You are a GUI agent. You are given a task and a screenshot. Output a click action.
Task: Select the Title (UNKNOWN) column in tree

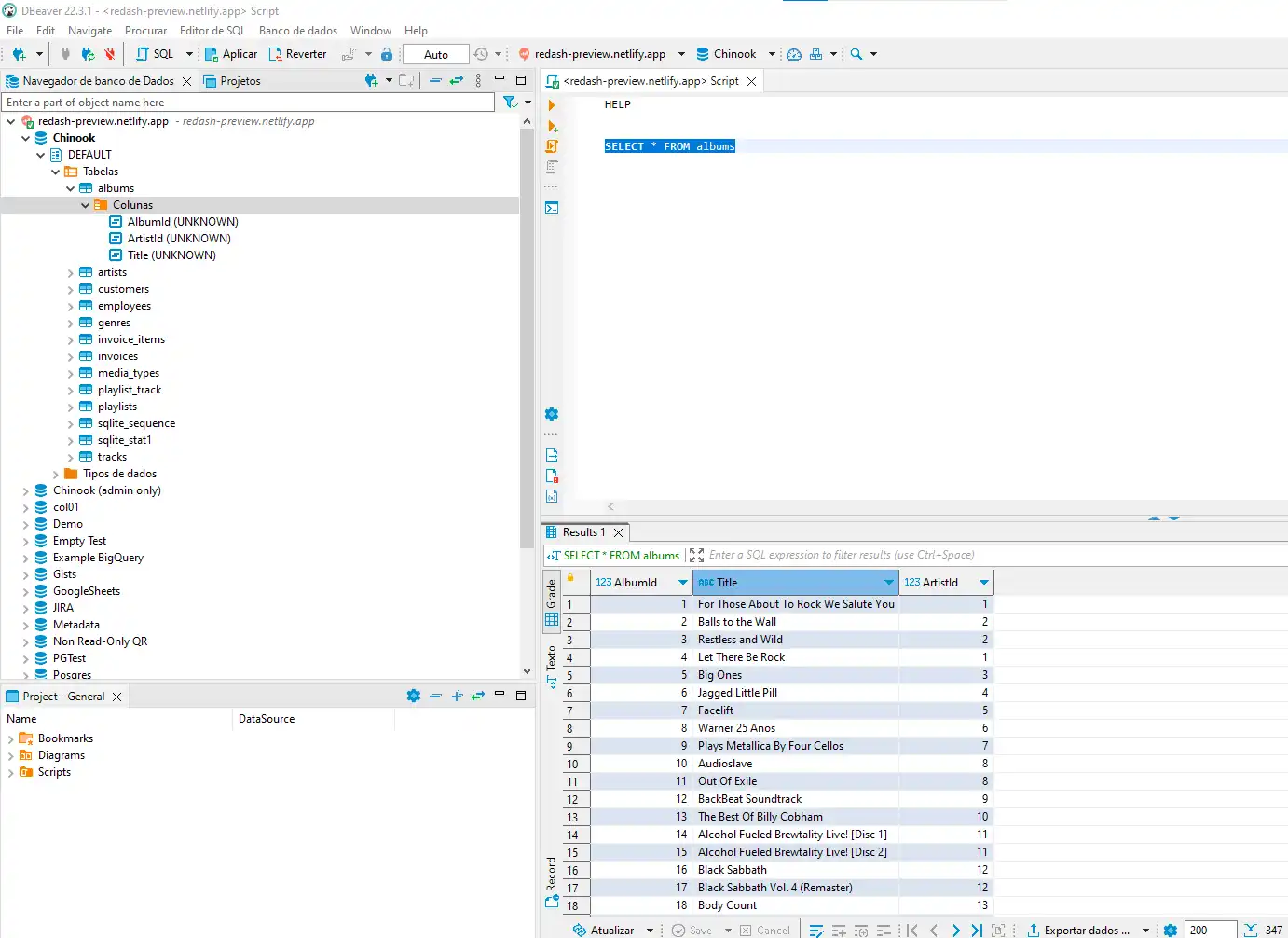171,255
